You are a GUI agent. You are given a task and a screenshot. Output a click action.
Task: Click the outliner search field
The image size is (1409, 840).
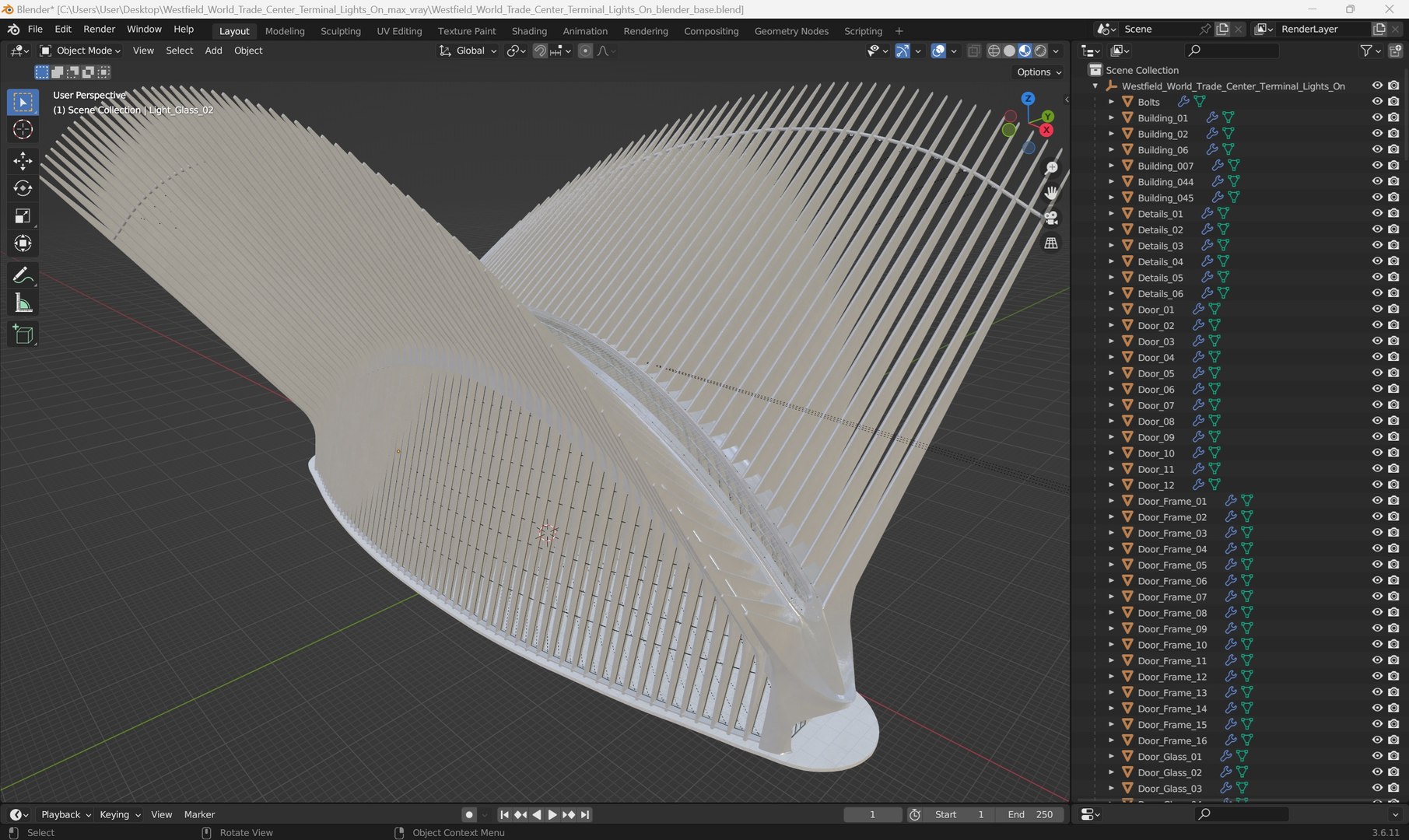coord(1232,51)
